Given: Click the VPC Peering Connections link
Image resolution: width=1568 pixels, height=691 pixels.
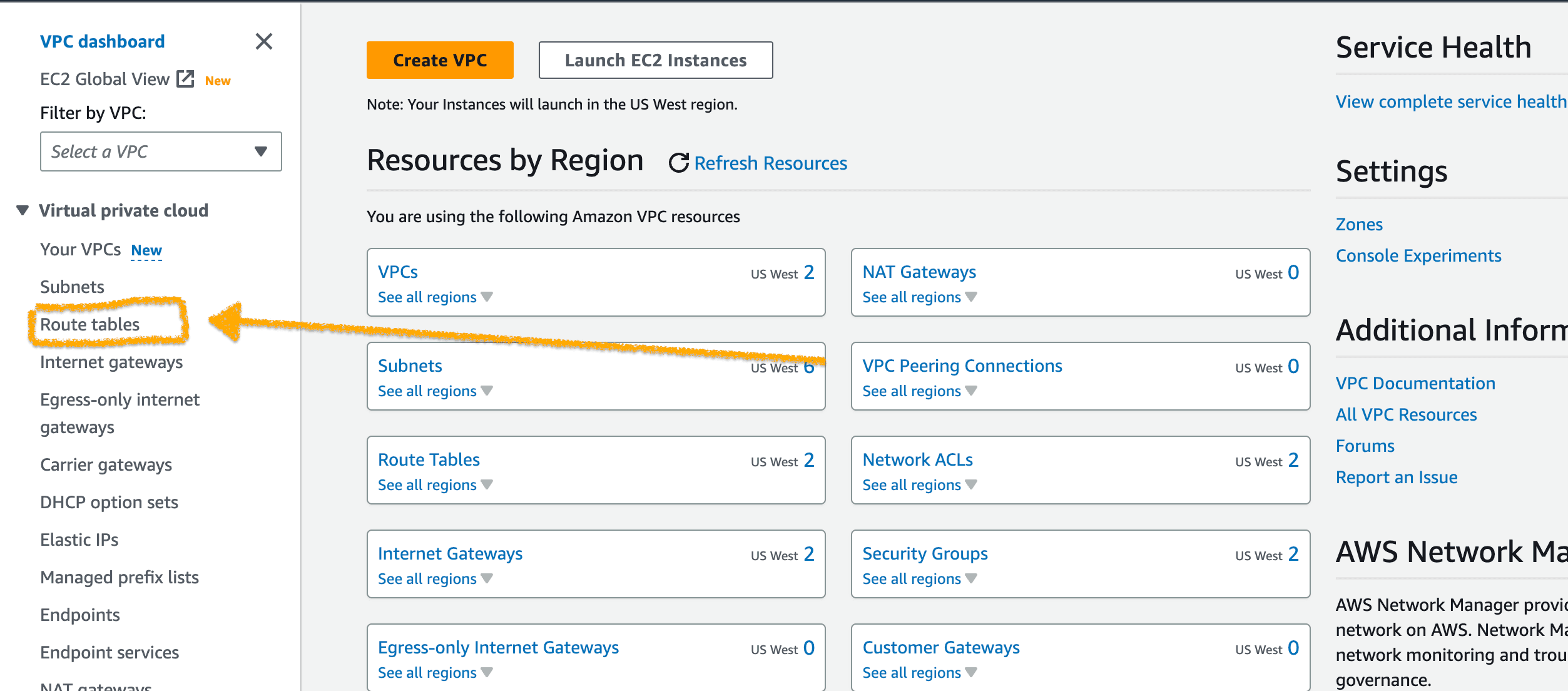Looking at the screenshot, I should 962,366.
